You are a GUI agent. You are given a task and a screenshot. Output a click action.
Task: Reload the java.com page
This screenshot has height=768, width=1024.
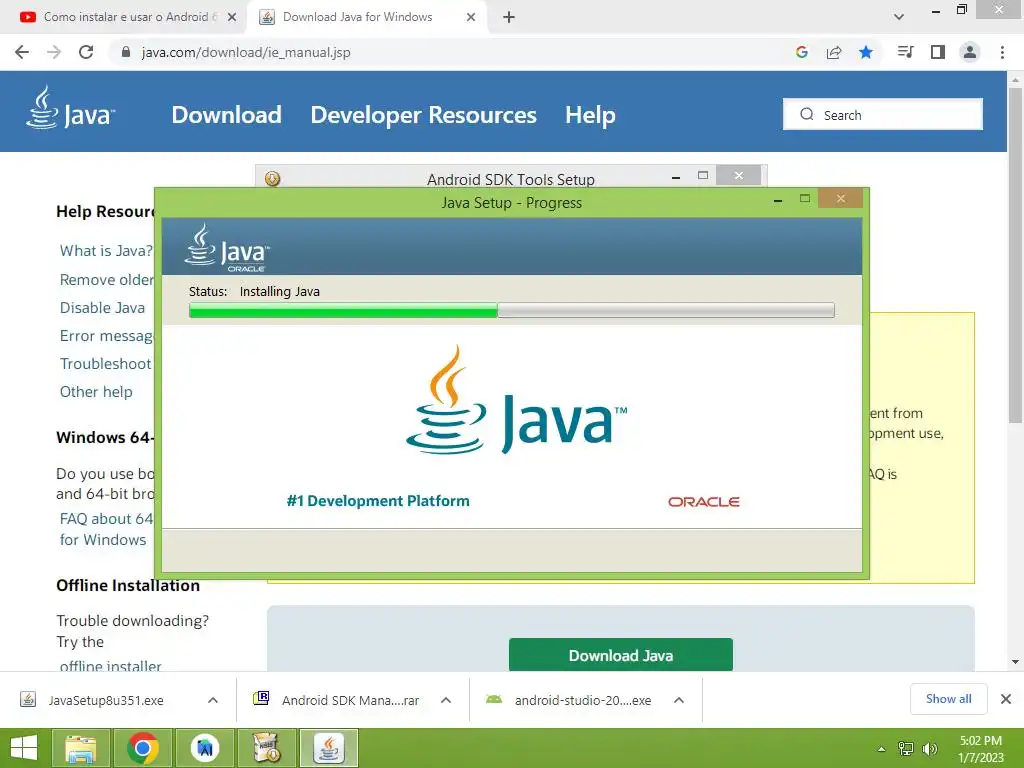(86, 52)
